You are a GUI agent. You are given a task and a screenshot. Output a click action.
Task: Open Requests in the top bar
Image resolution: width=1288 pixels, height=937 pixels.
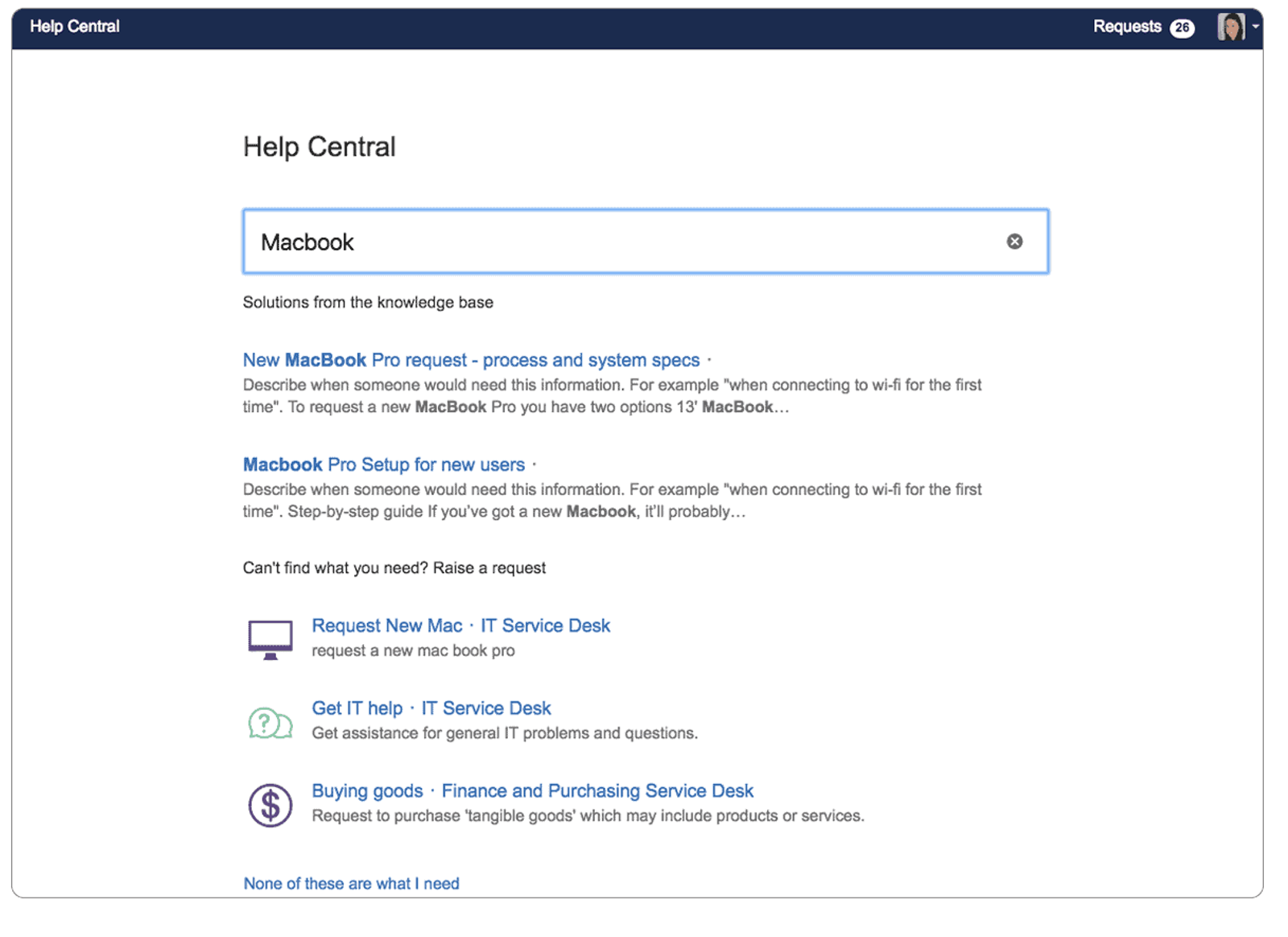1127,27
